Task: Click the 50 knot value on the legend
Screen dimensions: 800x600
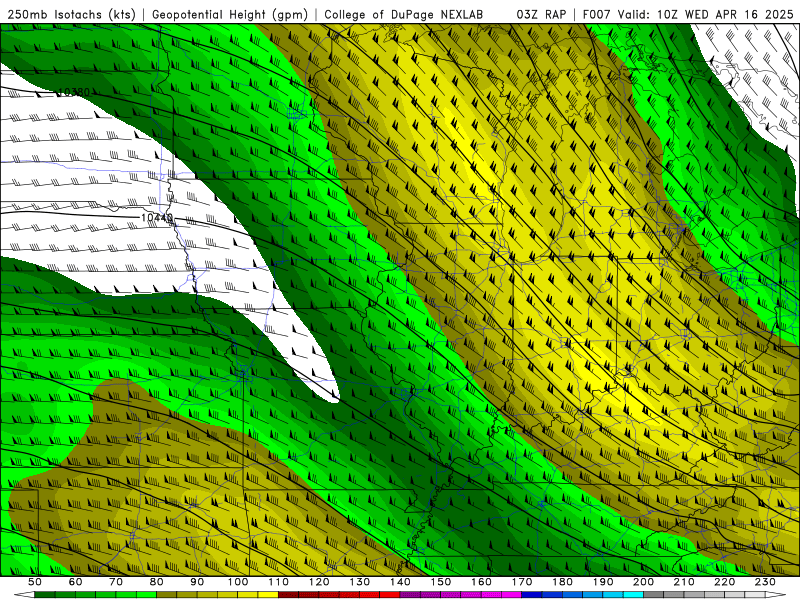Action: click(35, 582)
